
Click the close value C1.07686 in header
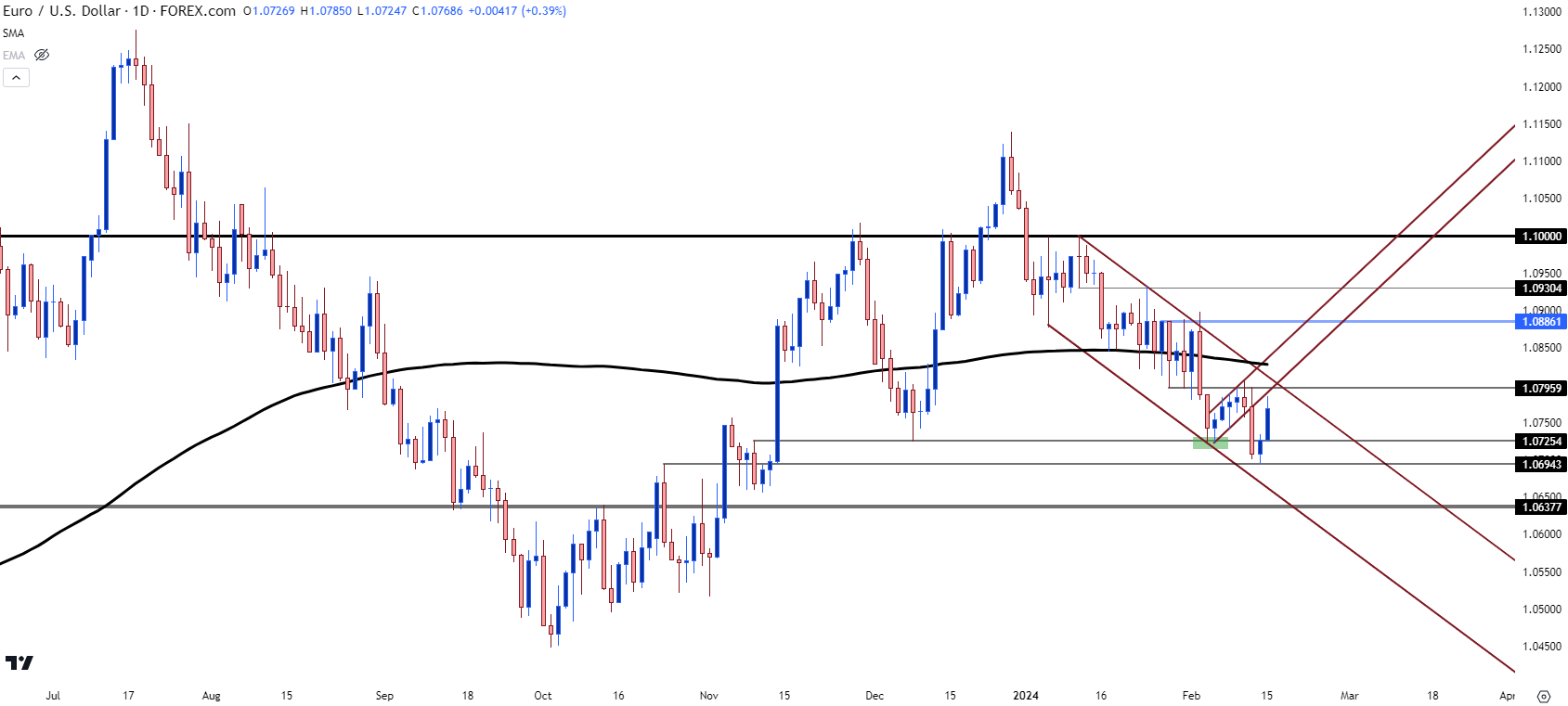pos(437,11)
